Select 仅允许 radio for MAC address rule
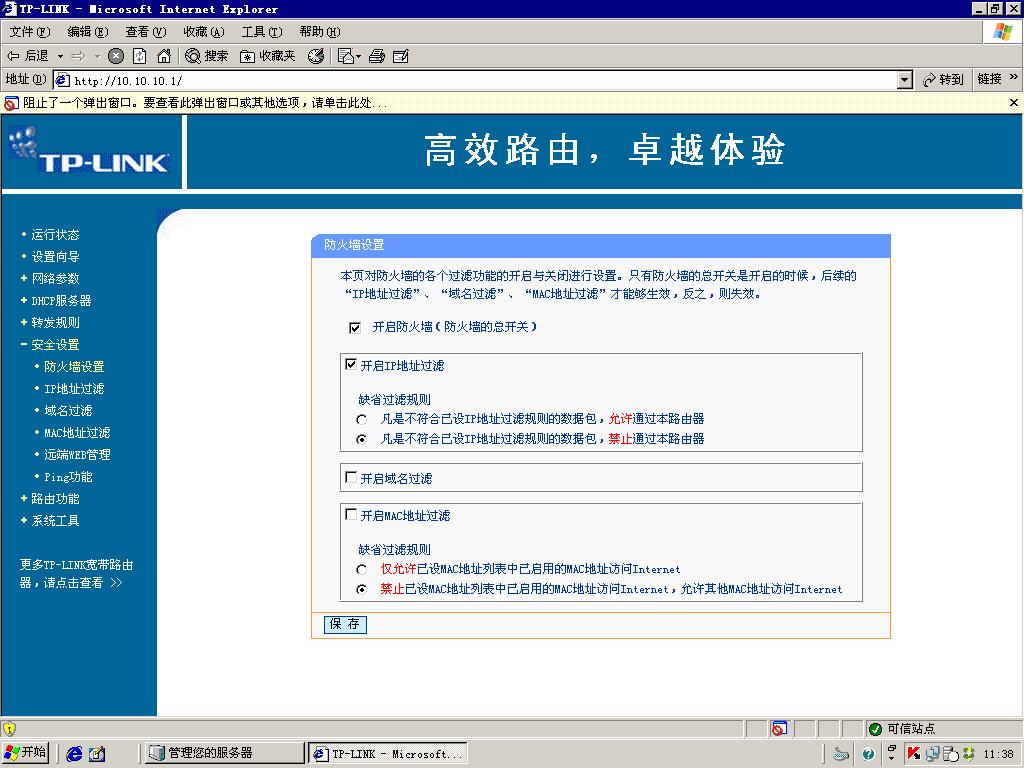The height and width of the screenshot is (768, 1024). click(362, 569)
